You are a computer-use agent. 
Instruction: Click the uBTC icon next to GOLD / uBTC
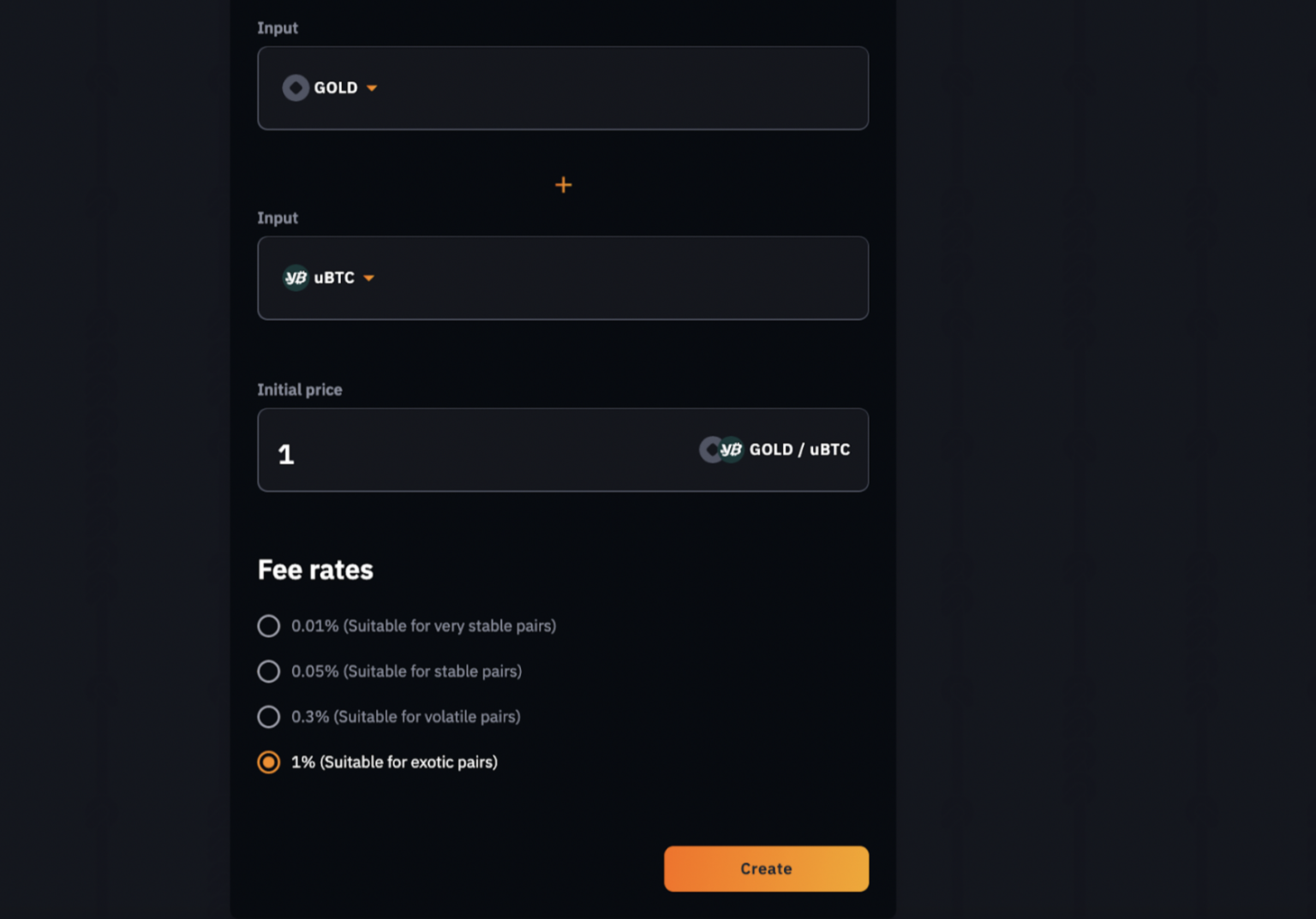pyautogui.click(x=732, y=450)
